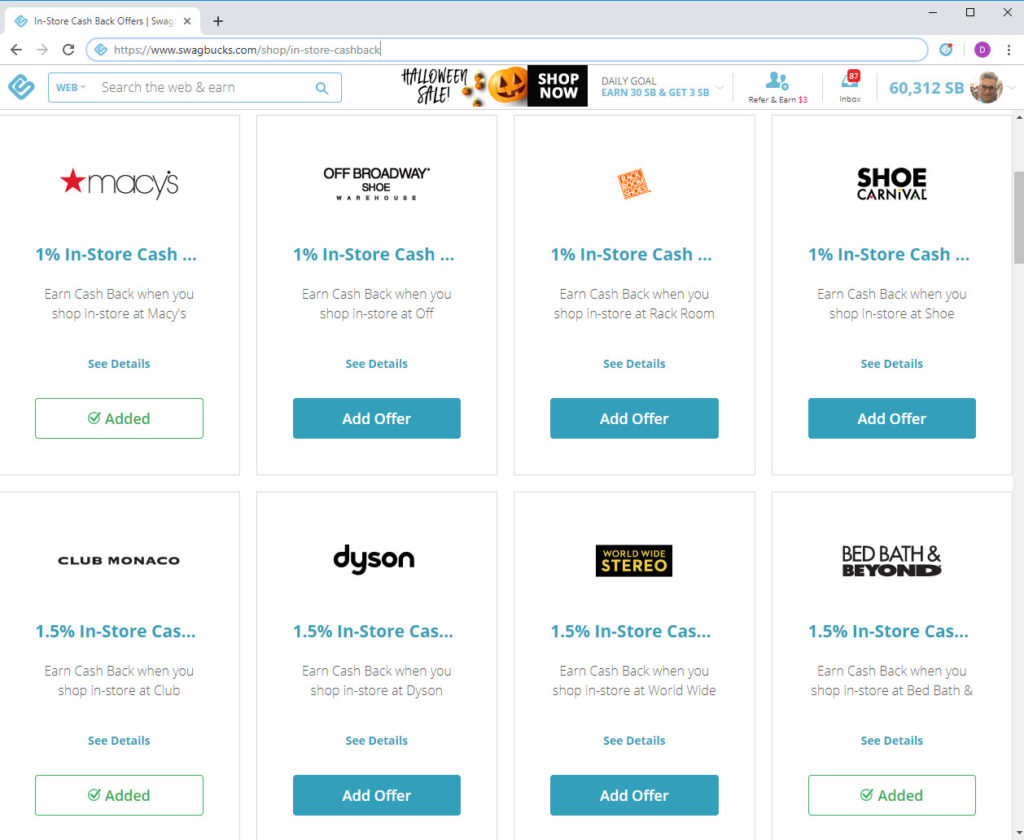This screenshot has width=1024, height=840.
Task: Toggle the Added button for Macy's offer
Action: click(119, 418)
